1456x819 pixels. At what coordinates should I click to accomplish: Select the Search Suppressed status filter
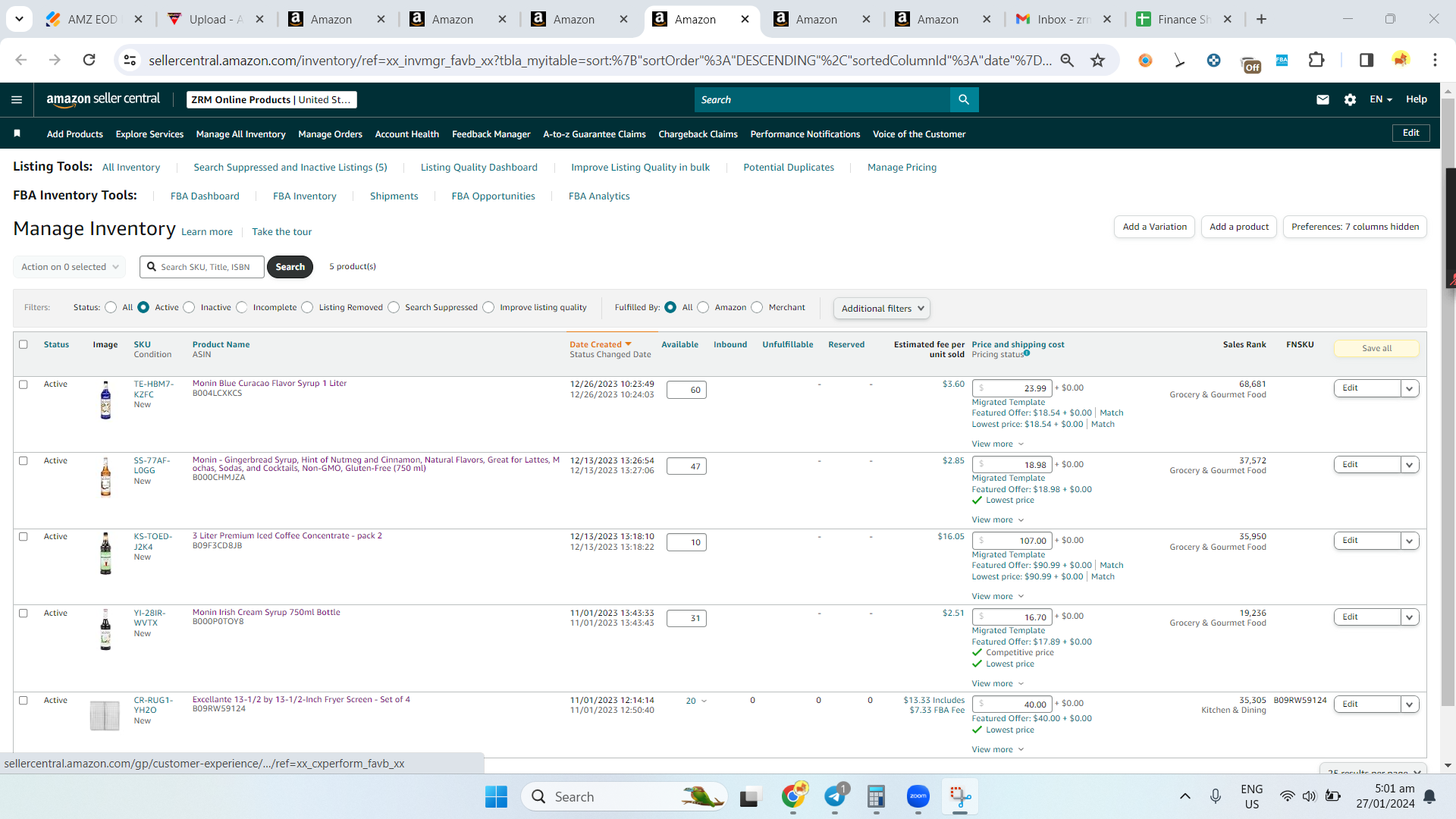(394, 307)
